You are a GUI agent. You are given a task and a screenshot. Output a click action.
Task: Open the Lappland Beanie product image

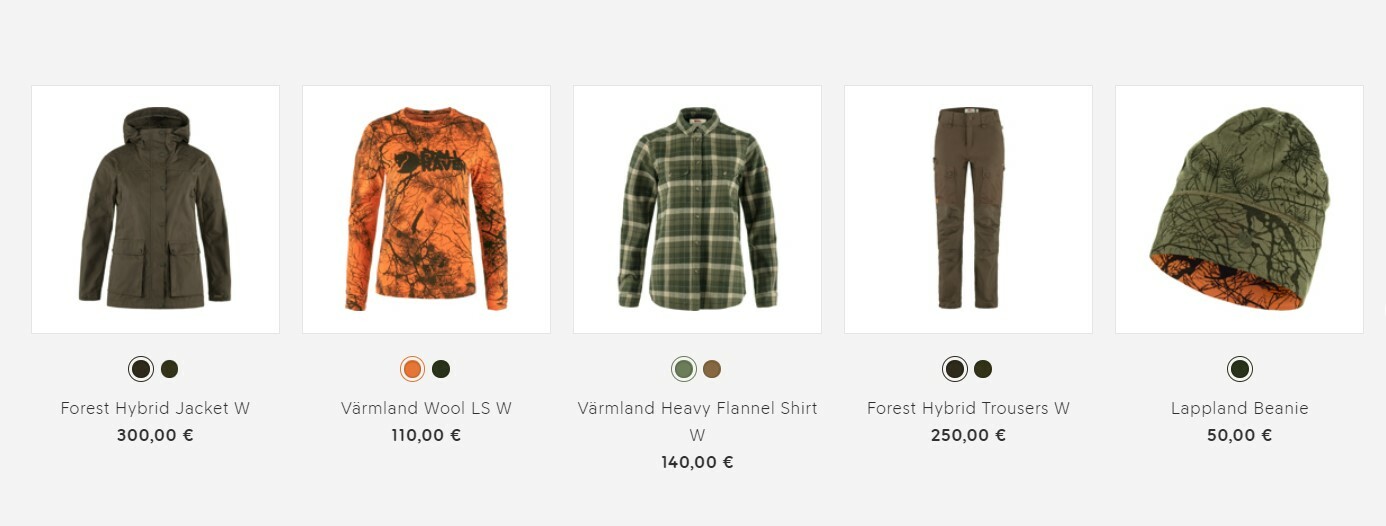[1239, 209]
